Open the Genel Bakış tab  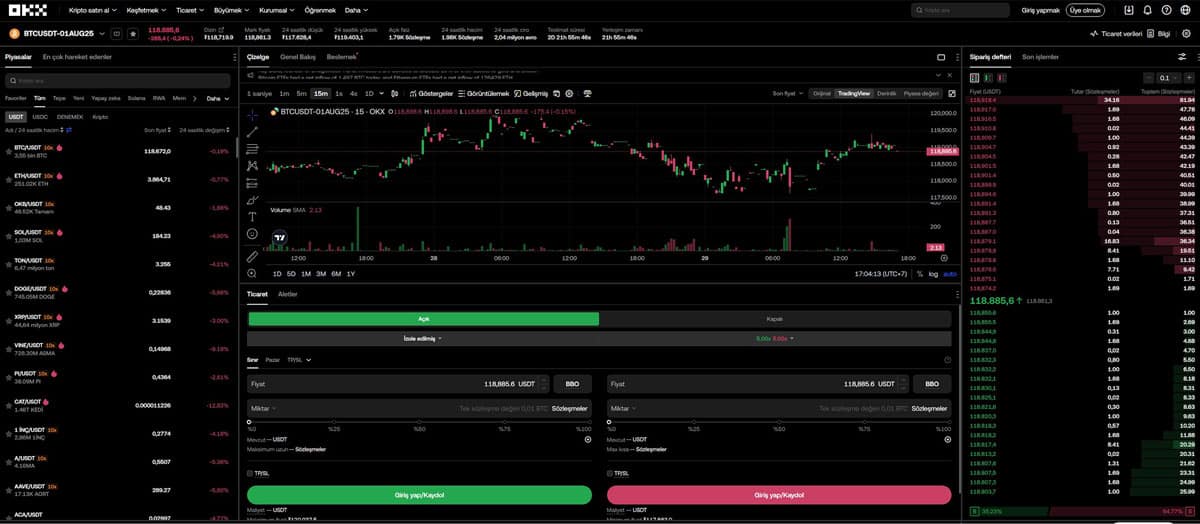tap(297, 57)
